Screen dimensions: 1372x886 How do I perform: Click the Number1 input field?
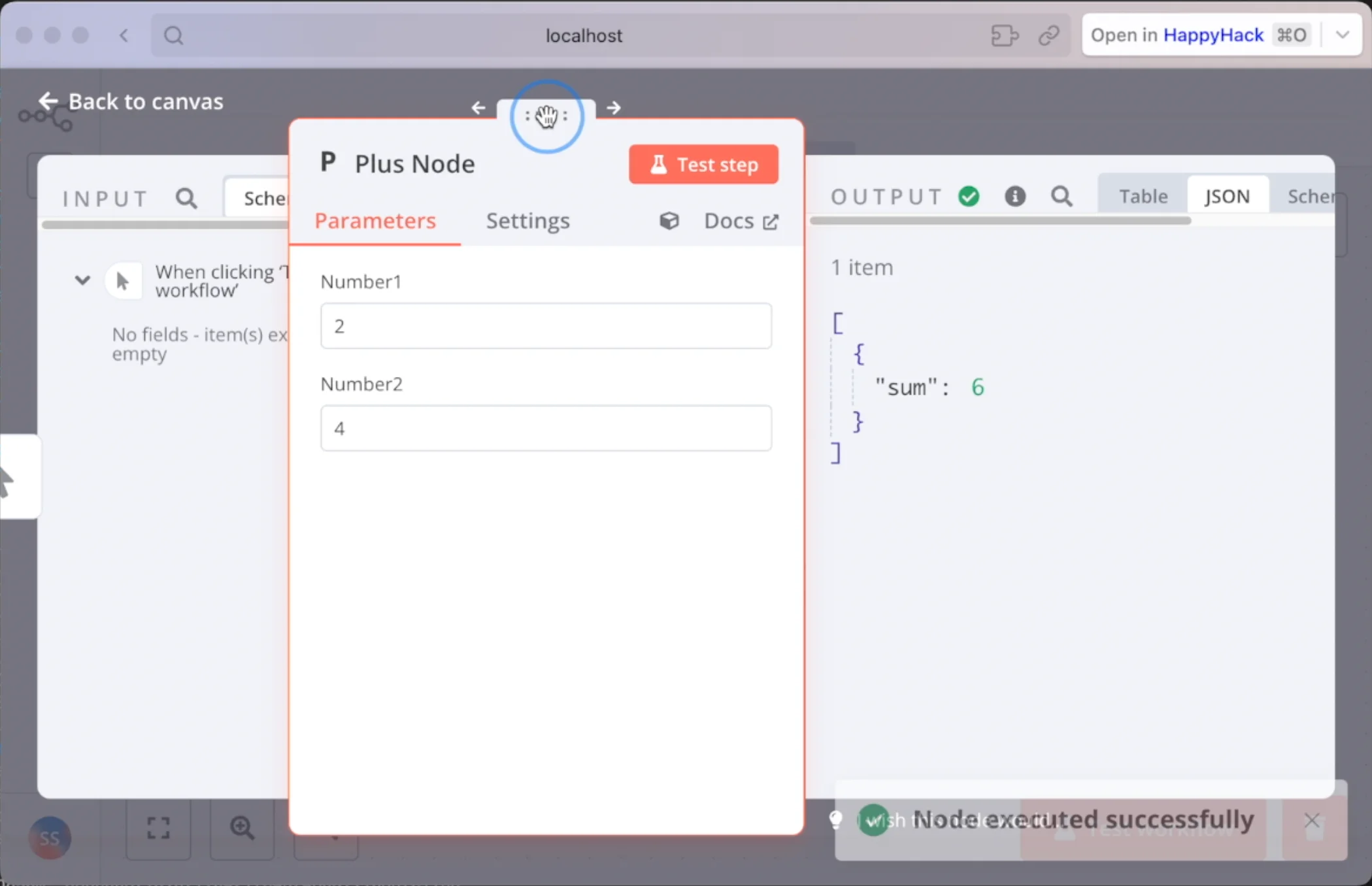point(546,326)
